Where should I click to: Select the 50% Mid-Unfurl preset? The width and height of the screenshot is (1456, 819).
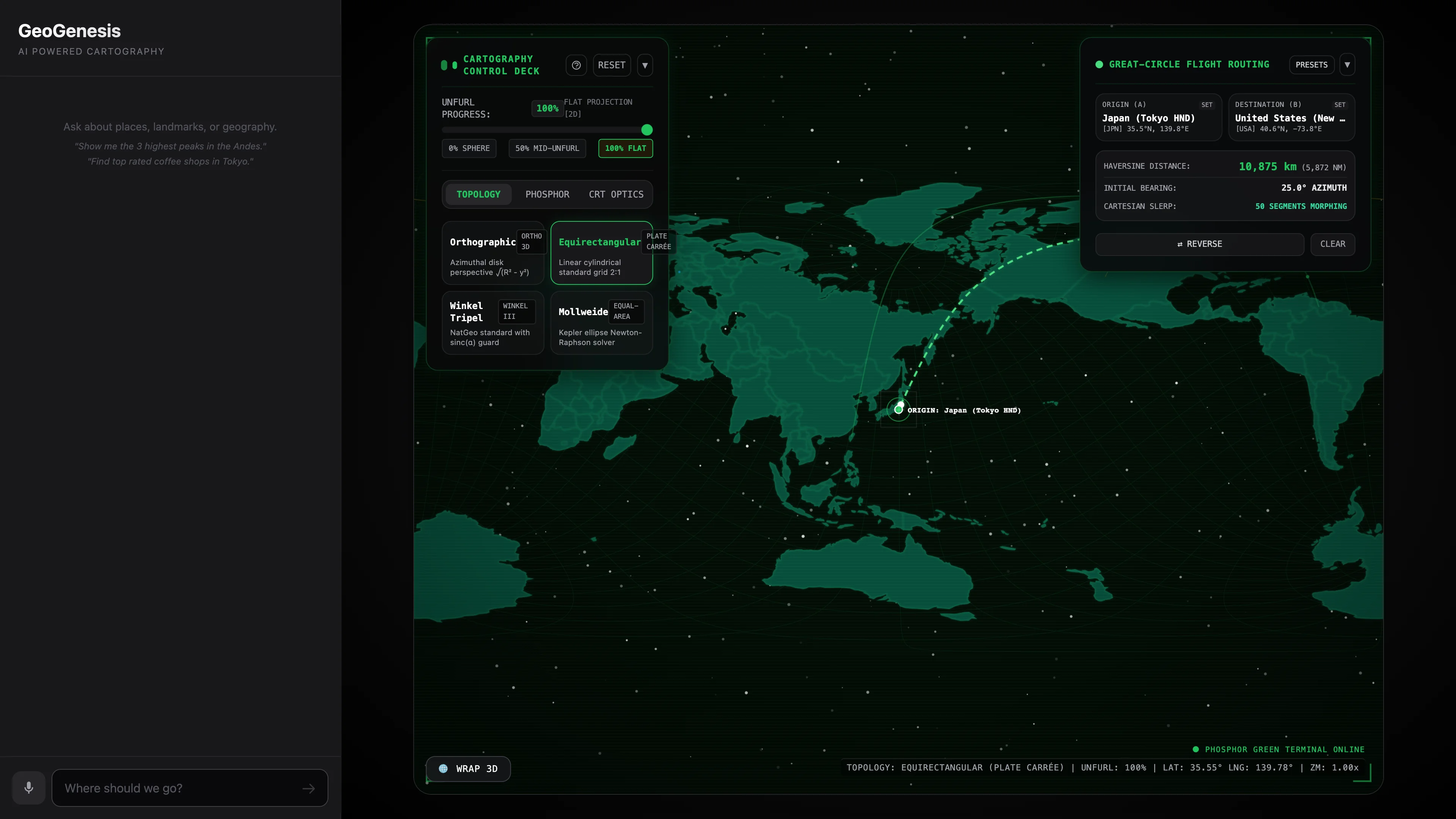[x=547, y=148]
